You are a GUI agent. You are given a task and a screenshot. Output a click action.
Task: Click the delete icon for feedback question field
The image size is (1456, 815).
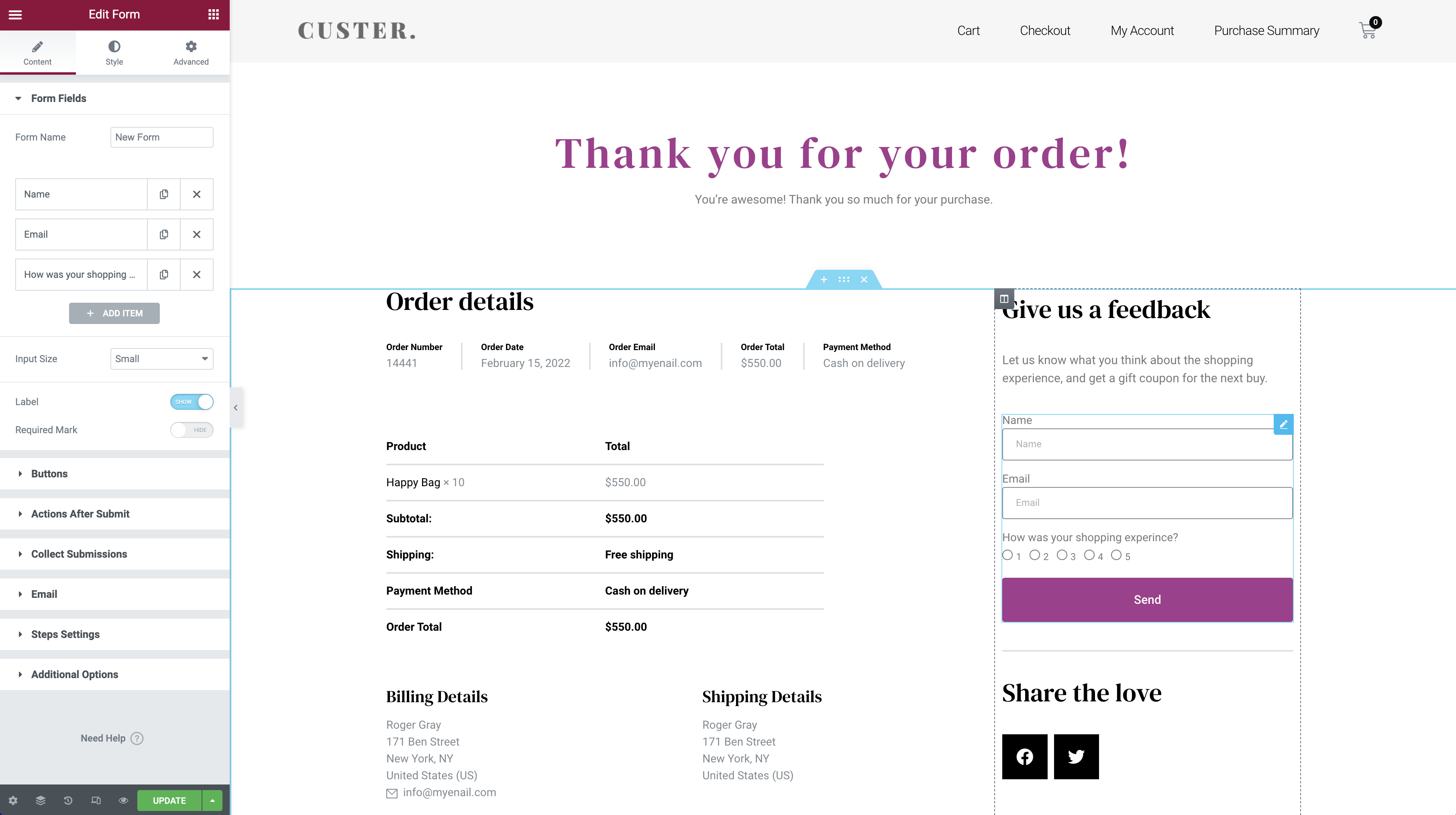tap(197, 274)
